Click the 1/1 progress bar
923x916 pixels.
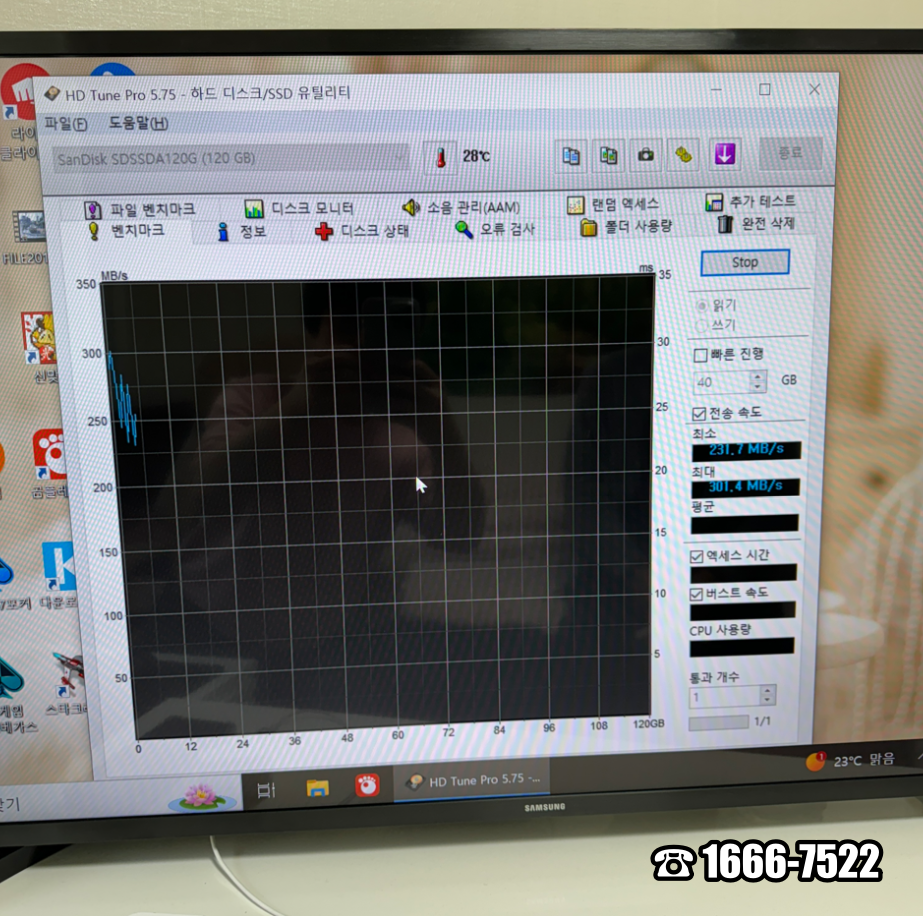tap(718, 723)
